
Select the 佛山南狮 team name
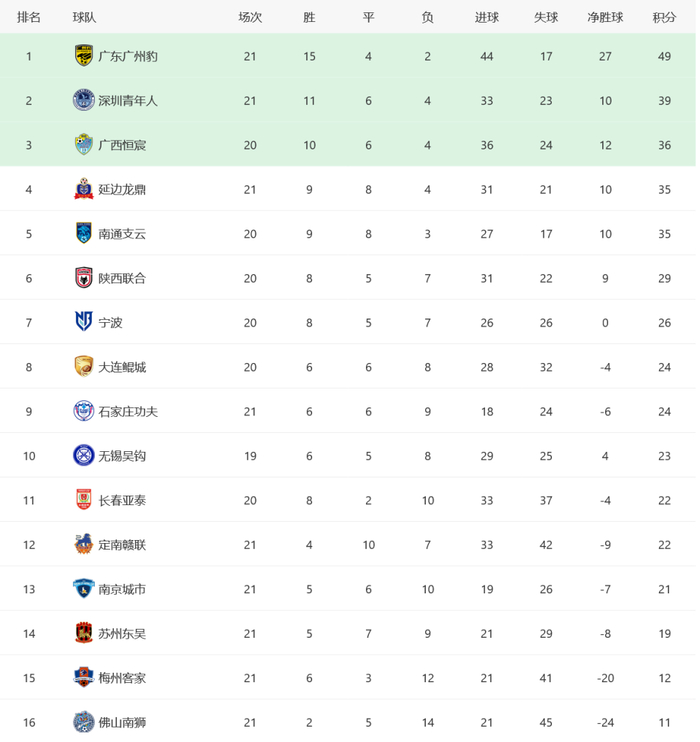coord(122,723)
